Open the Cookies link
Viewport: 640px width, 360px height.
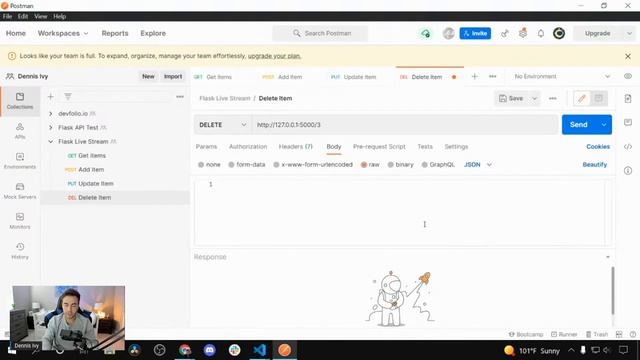pyautogui.click(x=598, y=147)
